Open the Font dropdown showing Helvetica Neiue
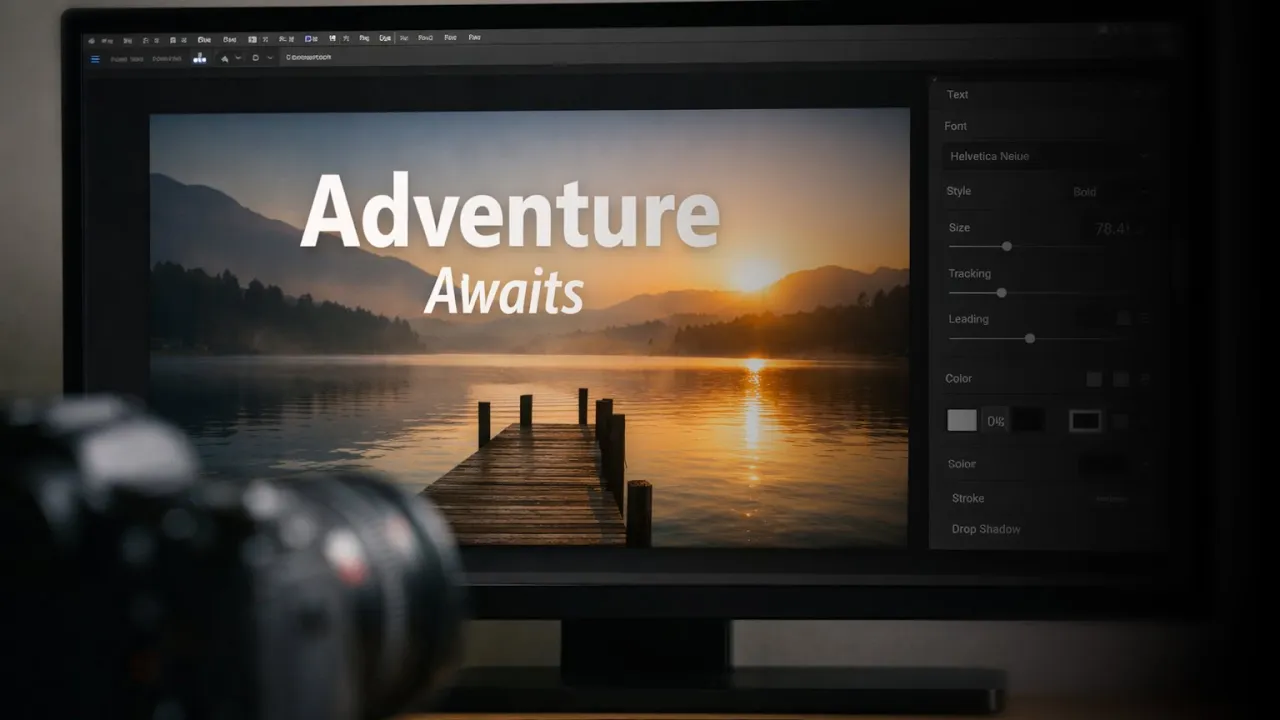The width and height of the screenshot is (1280, 720). point(1047,156)
